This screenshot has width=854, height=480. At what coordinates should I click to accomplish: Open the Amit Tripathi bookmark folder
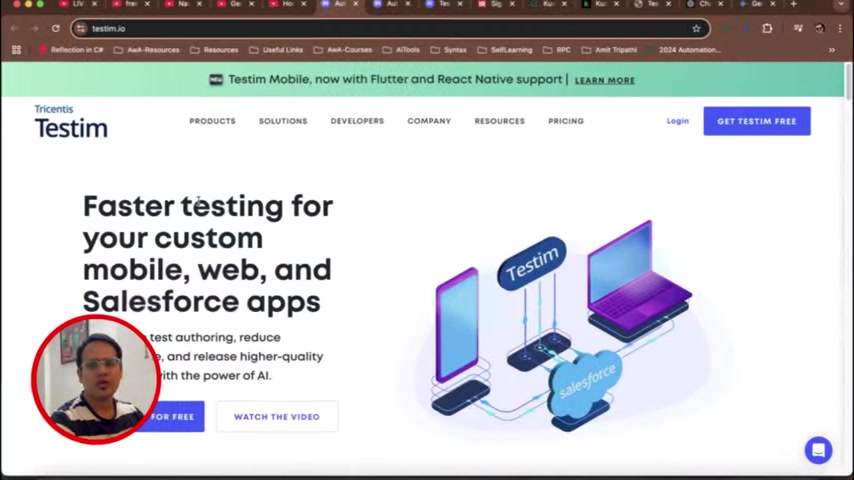pyautogui.click(x=609, y=50)
